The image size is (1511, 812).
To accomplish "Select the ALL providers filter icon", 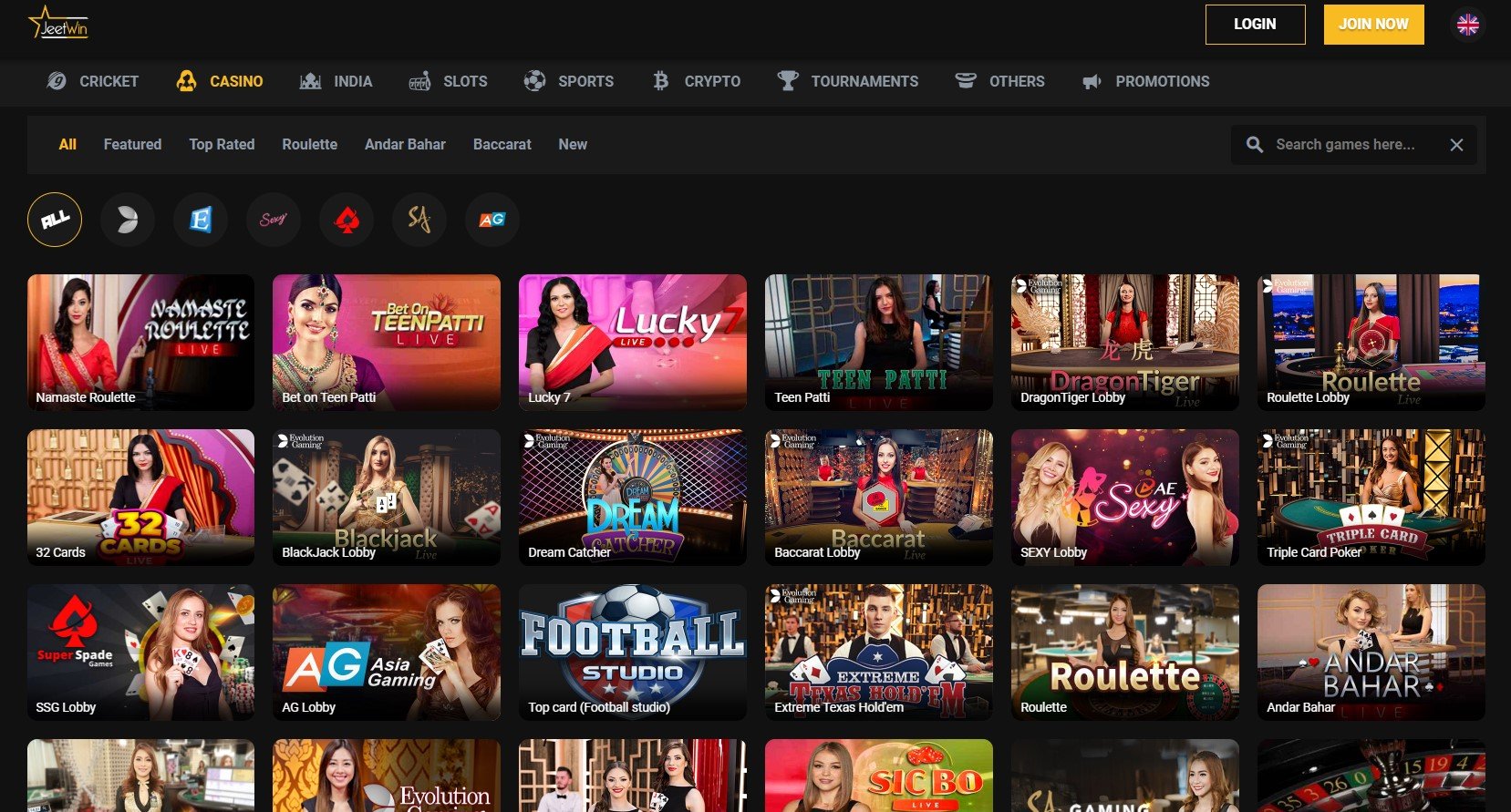I will 55,220.
